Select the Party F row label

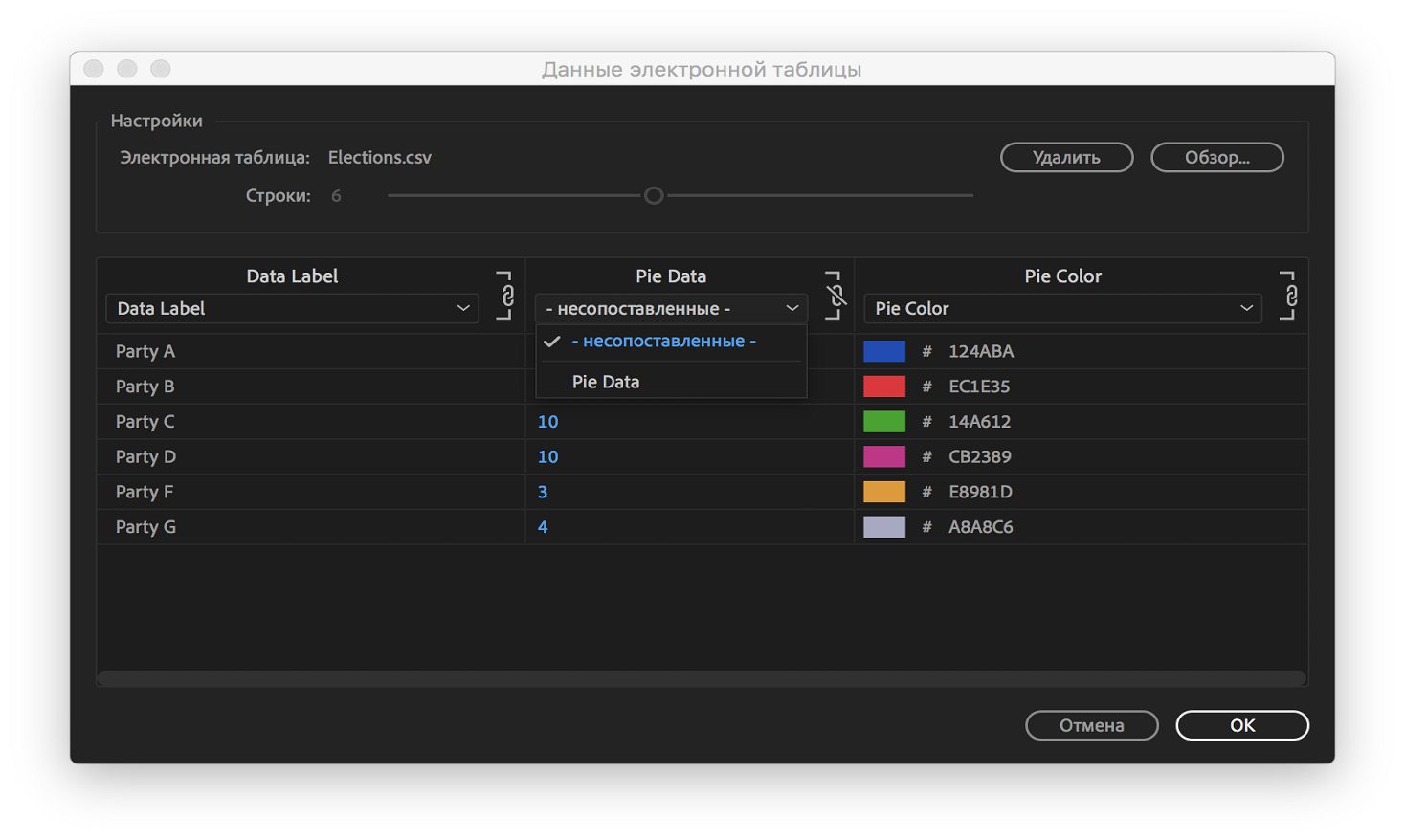coord(145,492)
